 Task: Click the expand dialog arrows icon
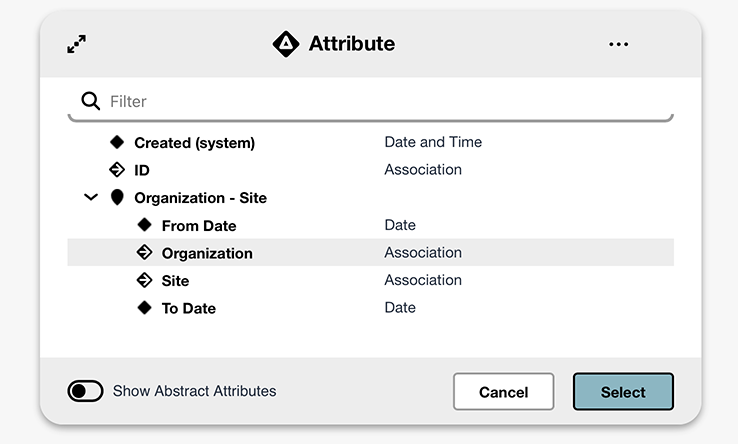[76, 44]
